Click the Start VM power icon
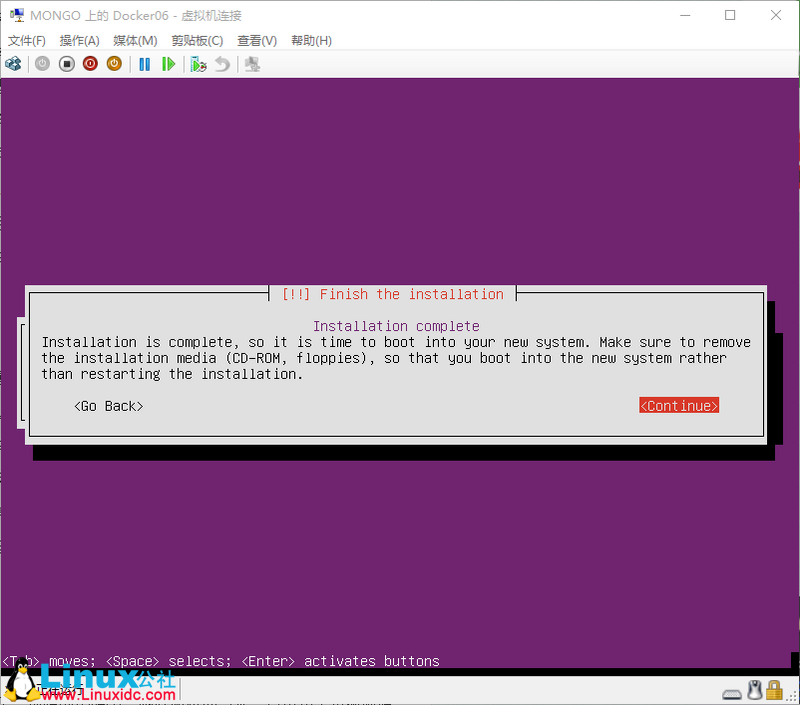Image resolution: width=800 pixels, height=705 pixels. tap(41, 63)
